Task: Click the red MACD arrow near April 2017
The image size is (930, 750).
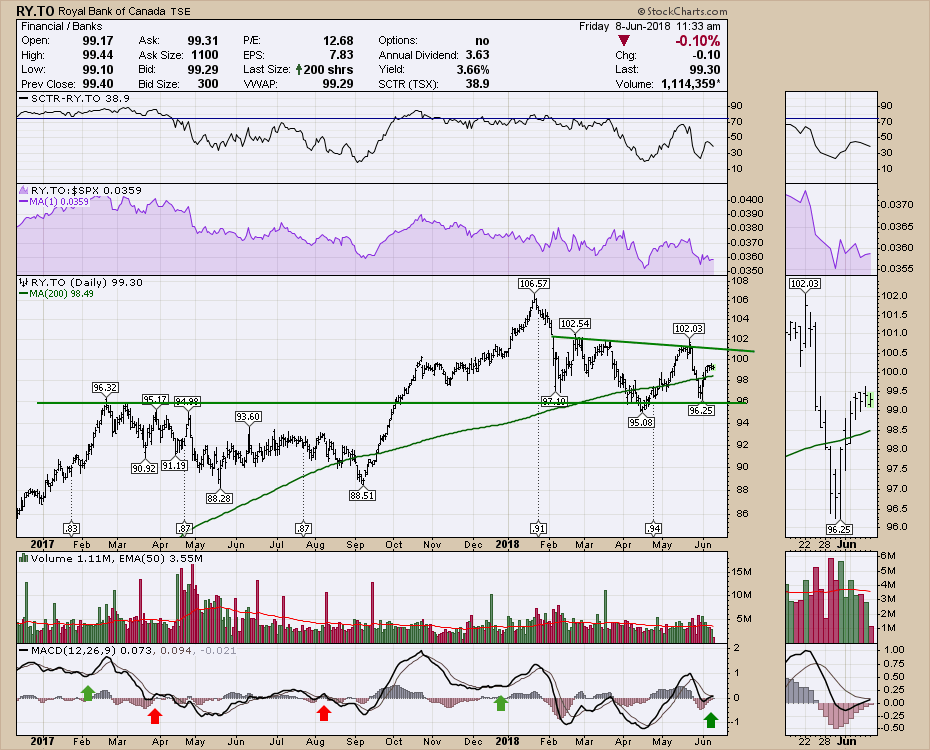Action: [155, 716]
